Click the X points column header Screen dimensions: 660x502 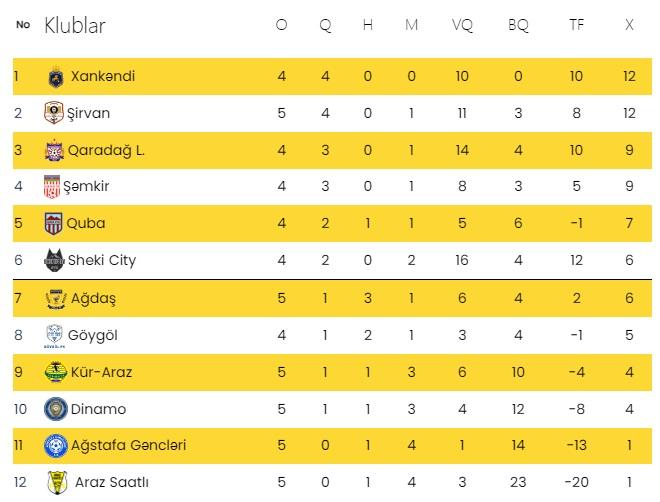(x=629, y=26)
